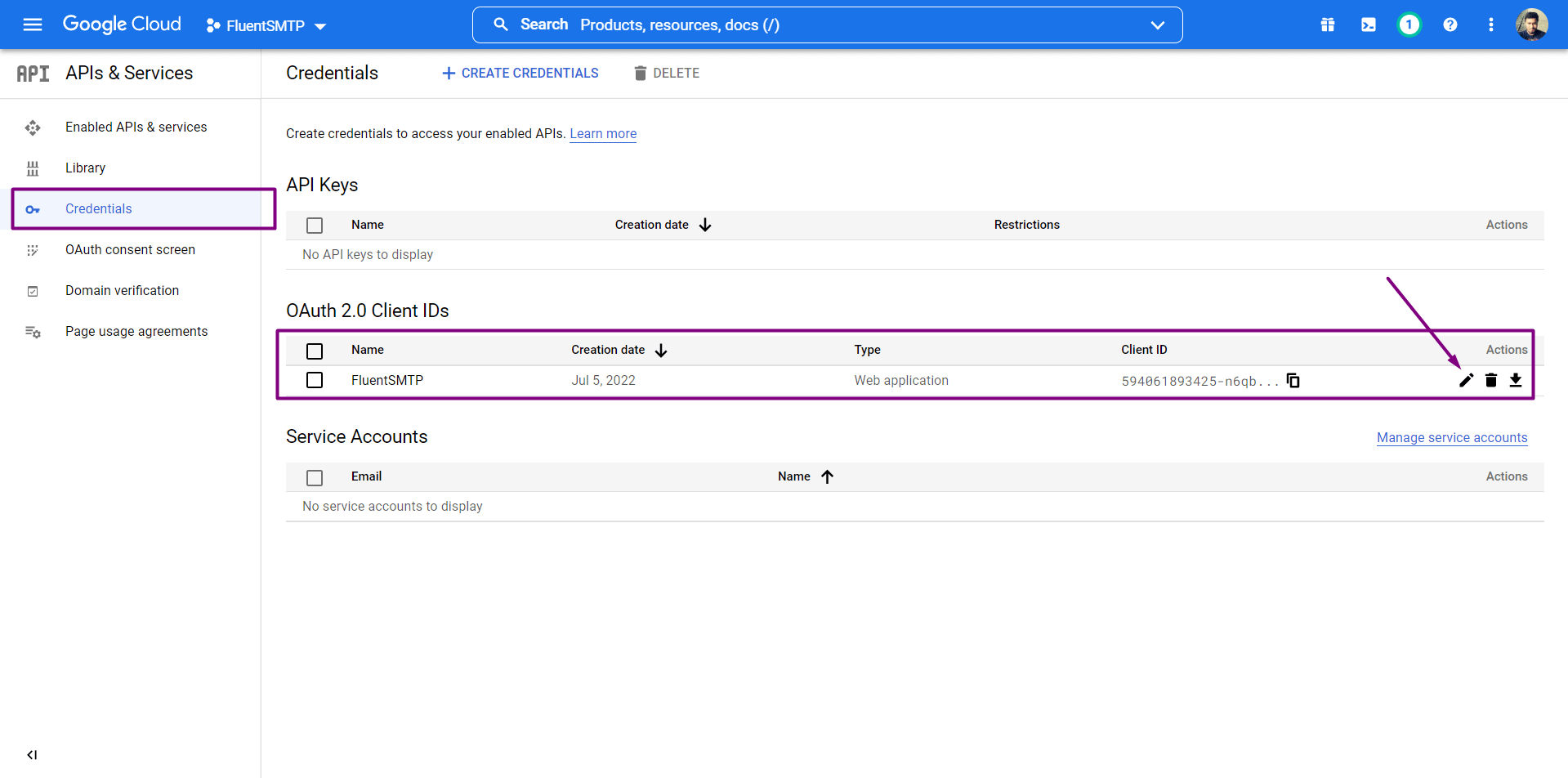The height and width of the screenshot is (778, 1568).
Task: Click the DELETE button in header
Action: click(667, 73)
